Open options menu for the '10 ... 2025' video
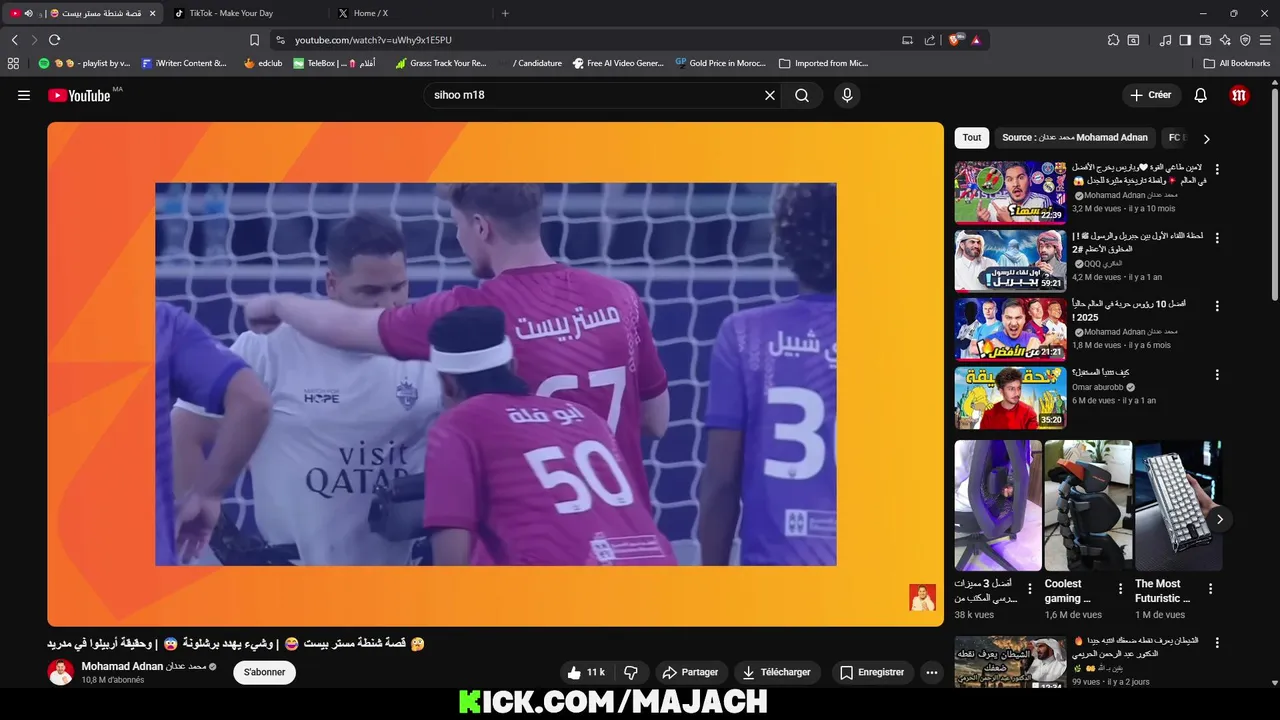 [1217, 306]
